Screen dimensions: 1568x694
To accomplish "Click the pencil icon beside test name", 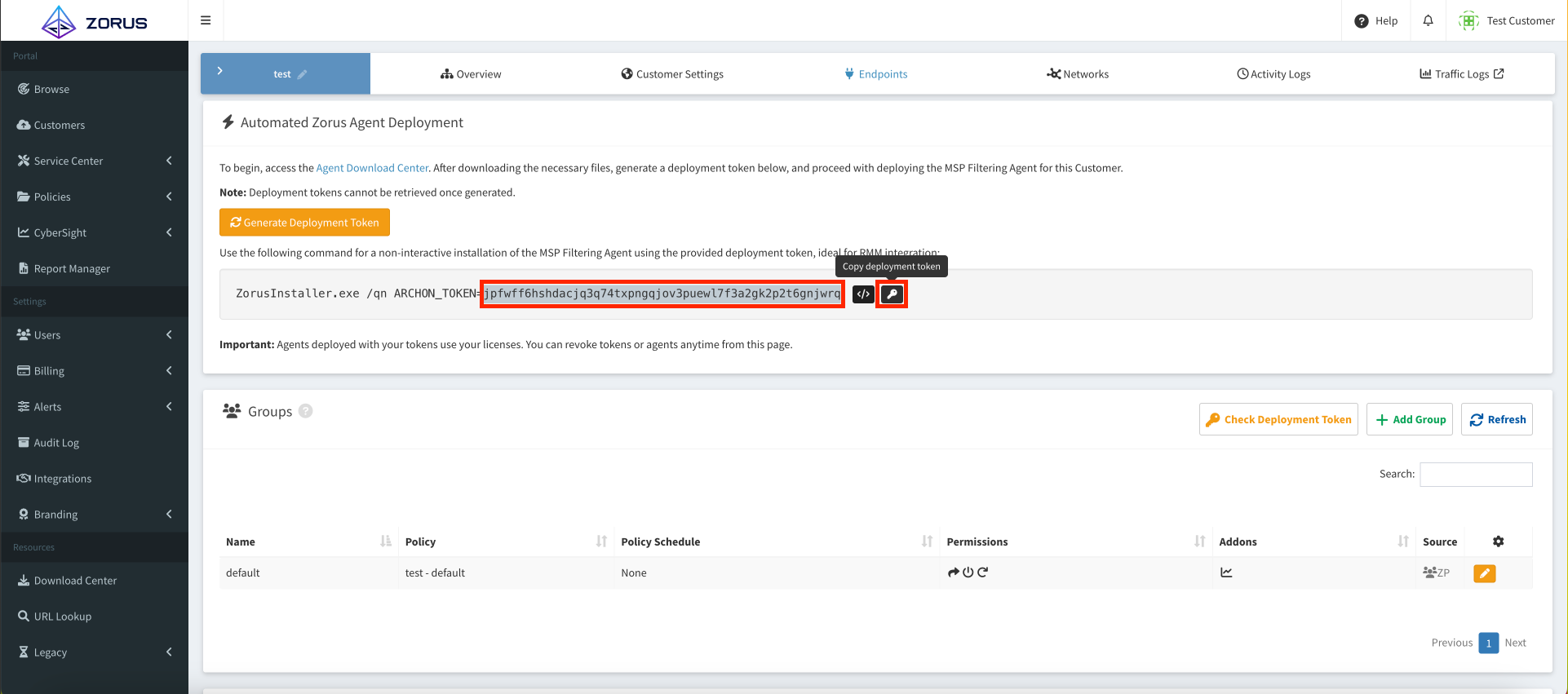I will pos(303,74).
